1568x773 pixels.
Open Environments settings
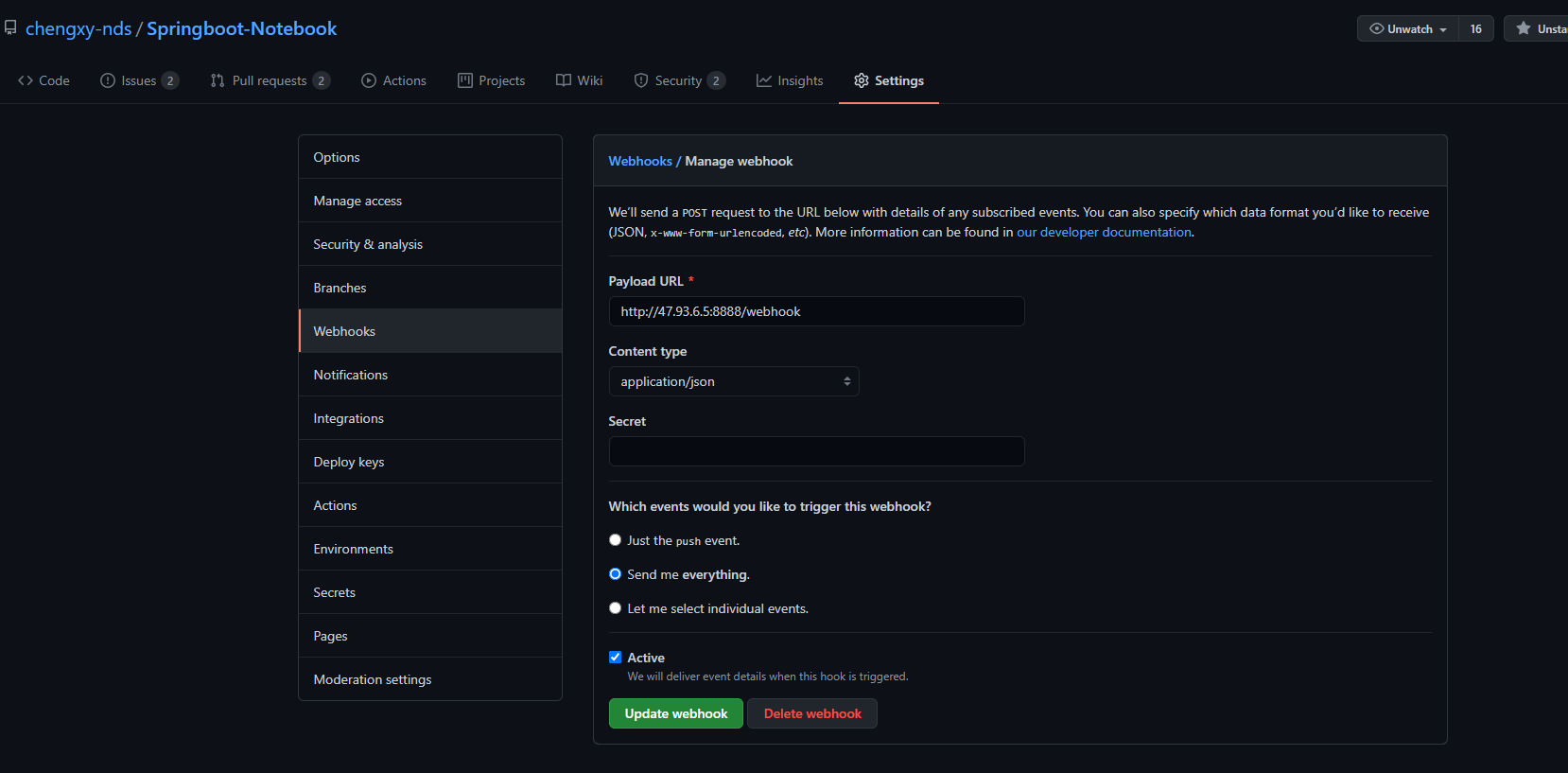(x=430, y=549)
